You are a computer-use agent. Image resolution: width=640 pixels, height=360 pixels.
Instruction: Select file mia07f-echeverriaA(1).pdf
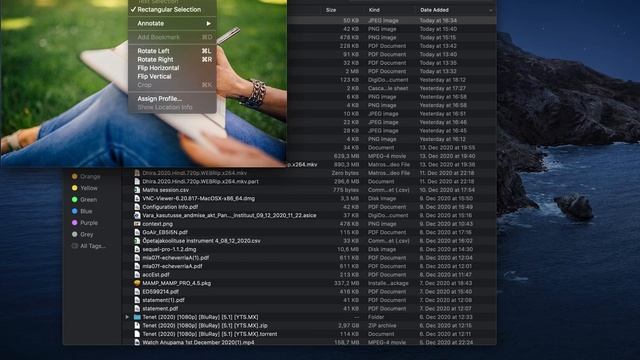click(x=176, y=258)
